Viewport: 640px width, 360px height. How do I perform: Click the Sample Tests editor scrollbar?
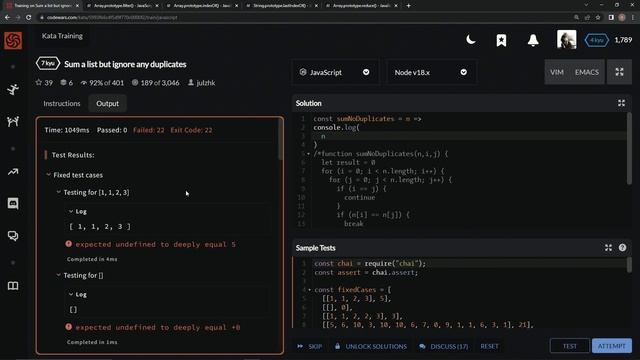pyautogui.click(x=629, y=265)
